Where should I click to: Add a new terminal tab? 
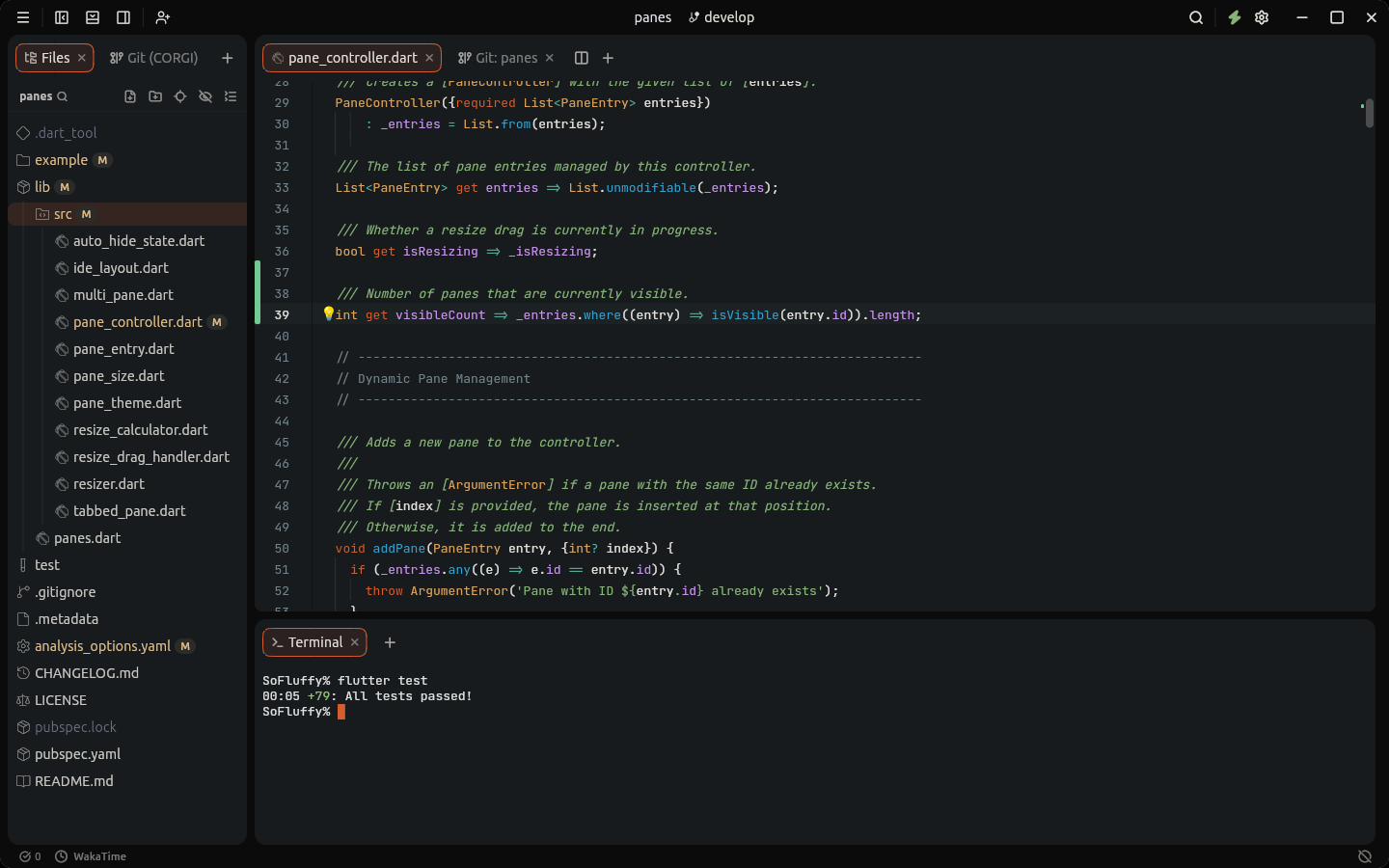click(x=390, y=642)
